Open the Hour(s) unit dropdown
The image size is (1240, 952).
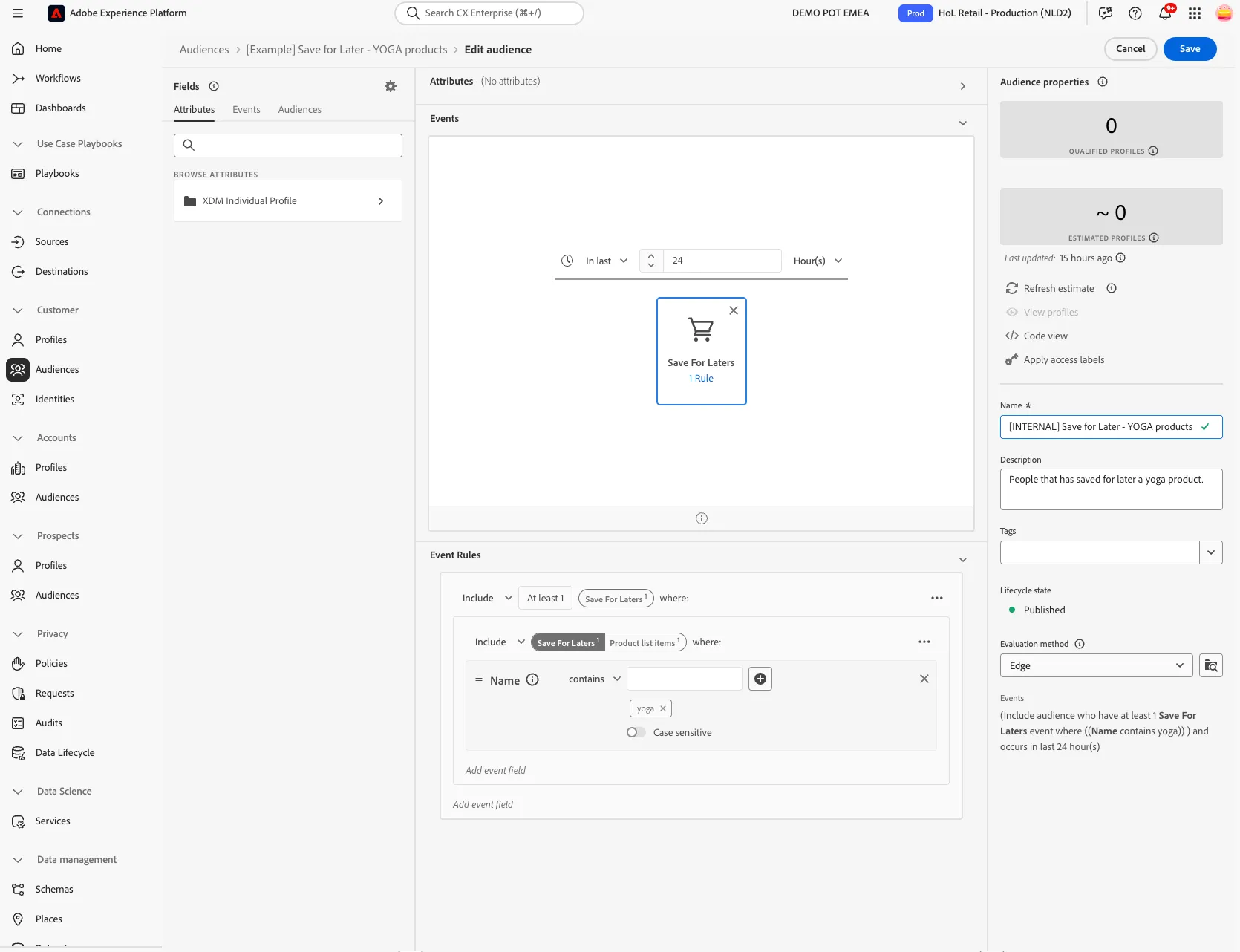click(818, 261)
